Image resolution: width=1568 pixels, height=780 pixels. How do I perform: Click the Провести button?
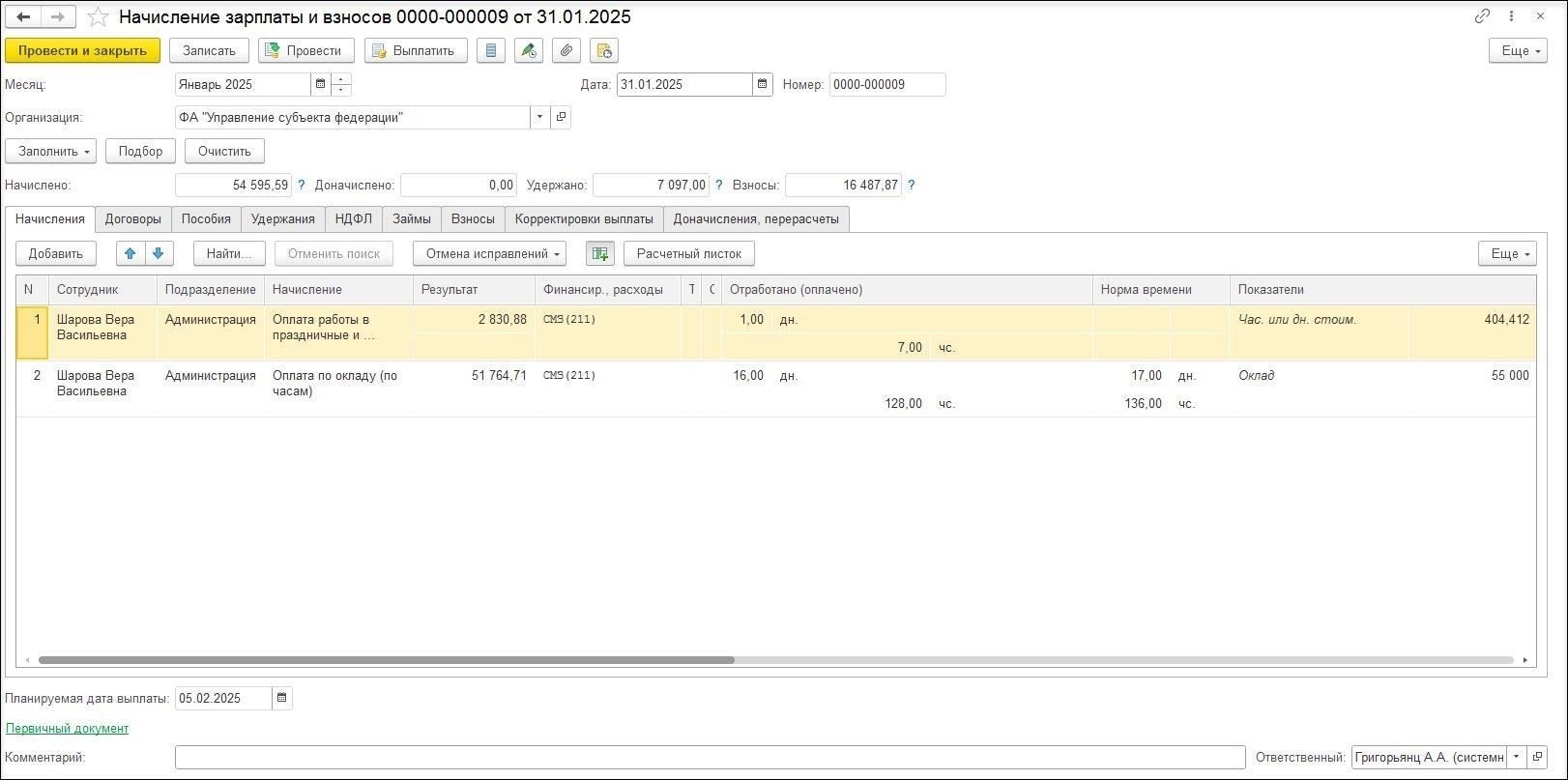[x=305, y=50]
